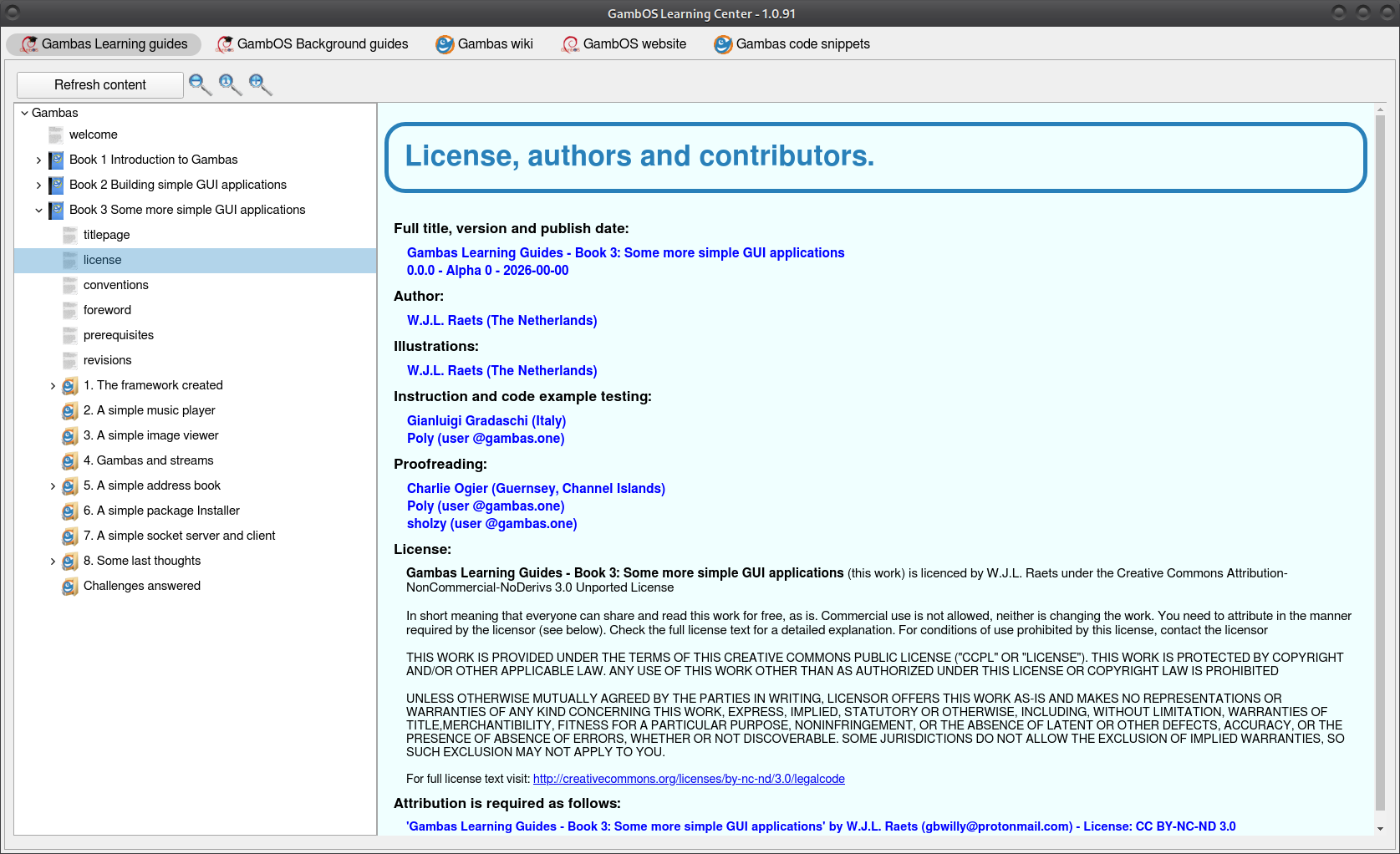Click the chapter icon beside Gambas and streams

(x=70, y=460)
